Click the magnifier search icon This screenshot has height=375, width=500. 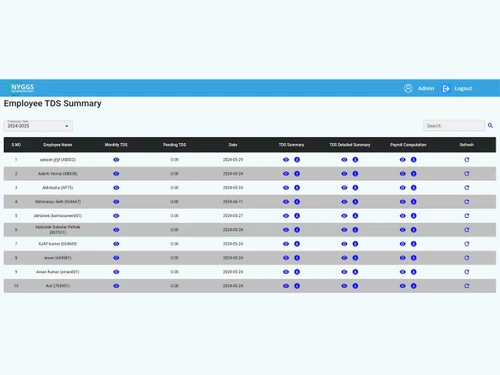coord(490,125)
